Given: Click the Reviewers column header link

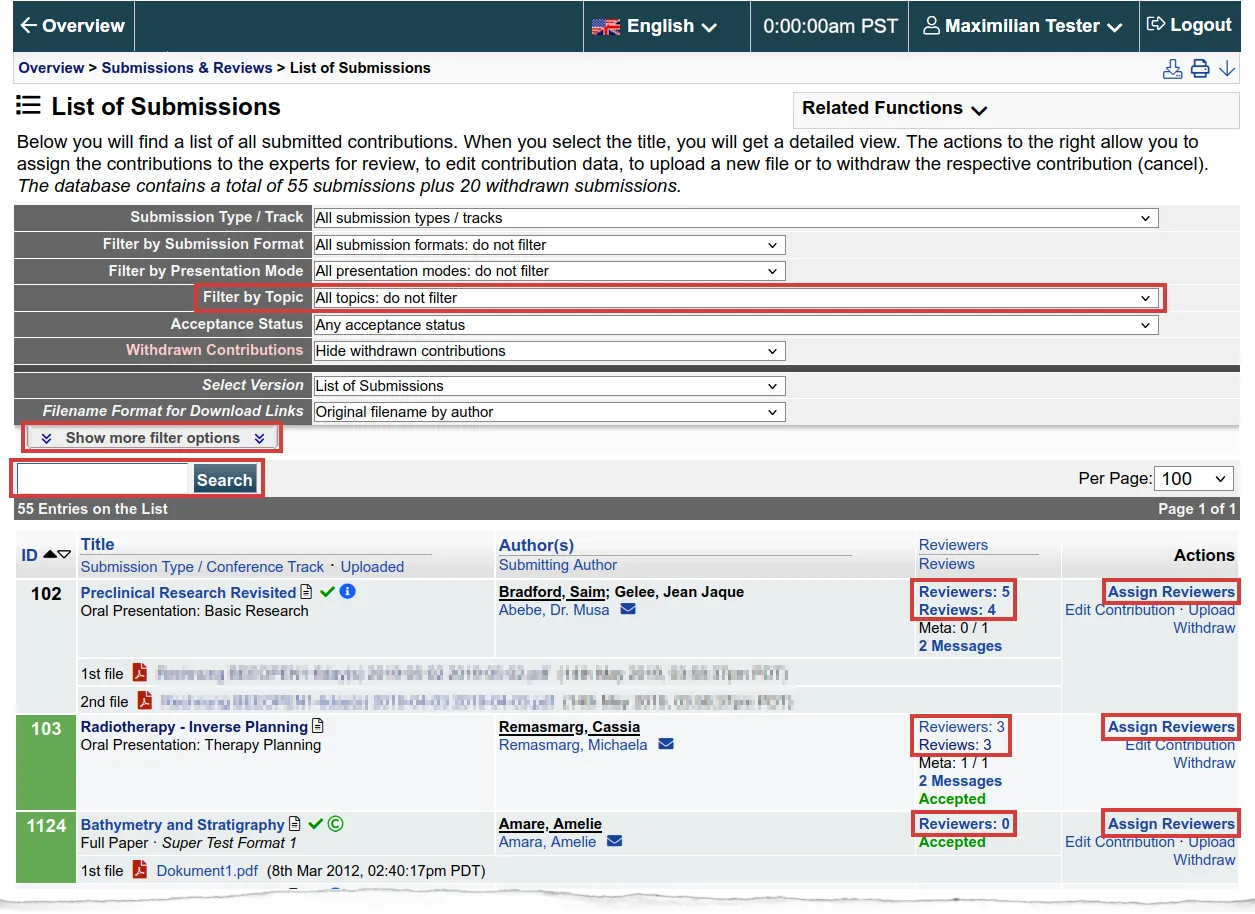Looking at the screenshot, I should click(953, 545).
